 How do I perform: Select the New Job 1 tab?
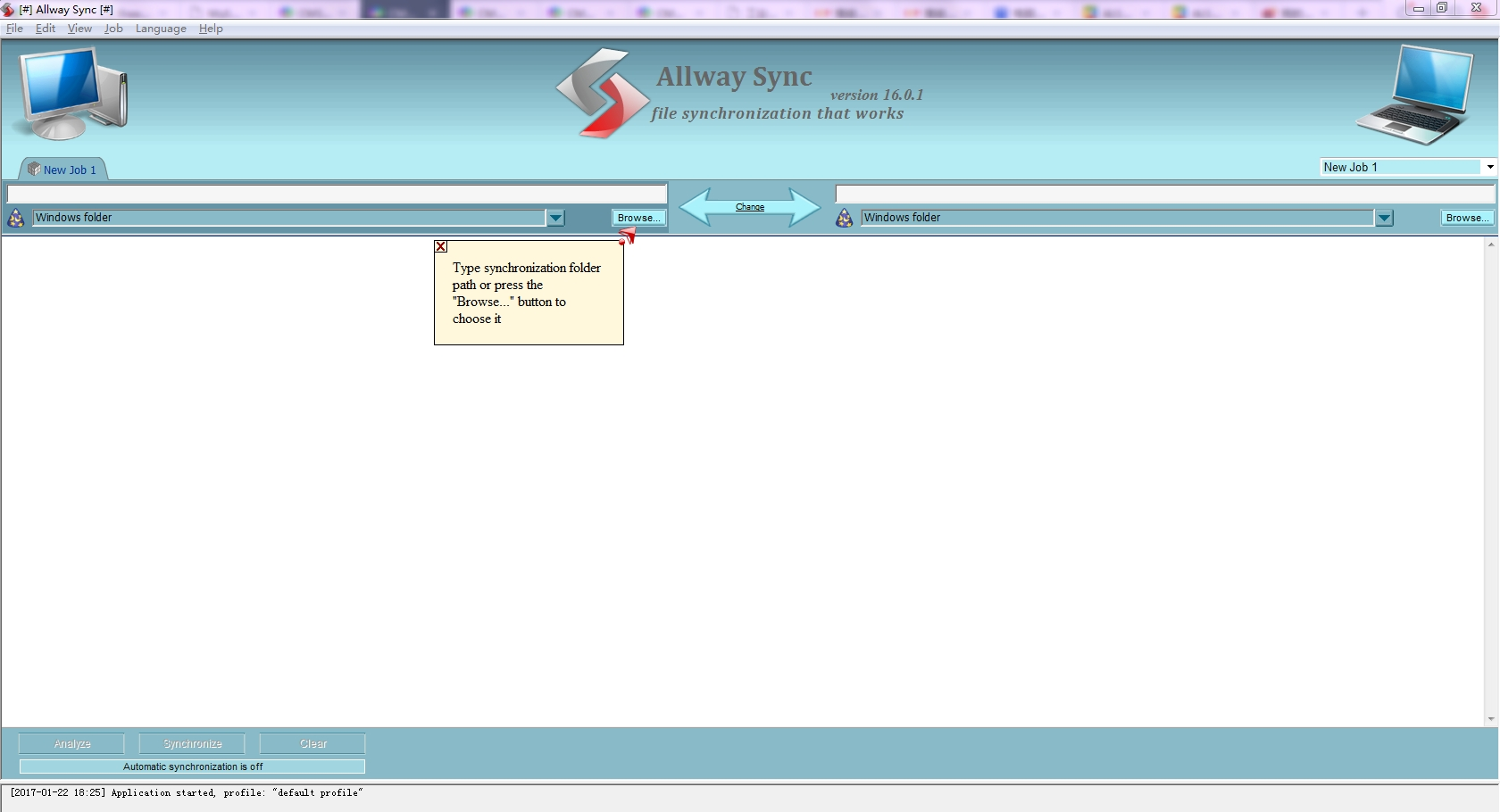[x=70, y=170]
